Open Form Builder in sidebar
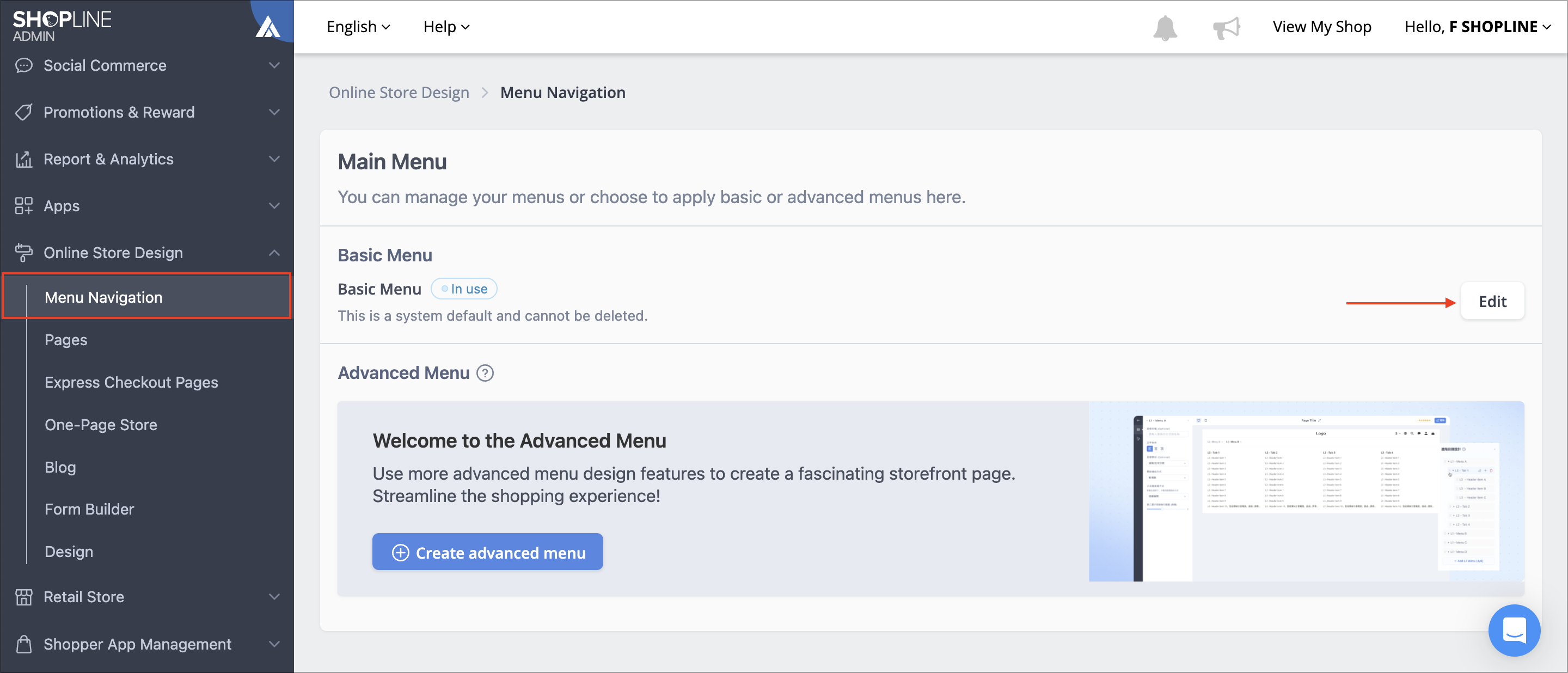The height and width of the screenshot is (673, 1568). [x=89, y=509]
